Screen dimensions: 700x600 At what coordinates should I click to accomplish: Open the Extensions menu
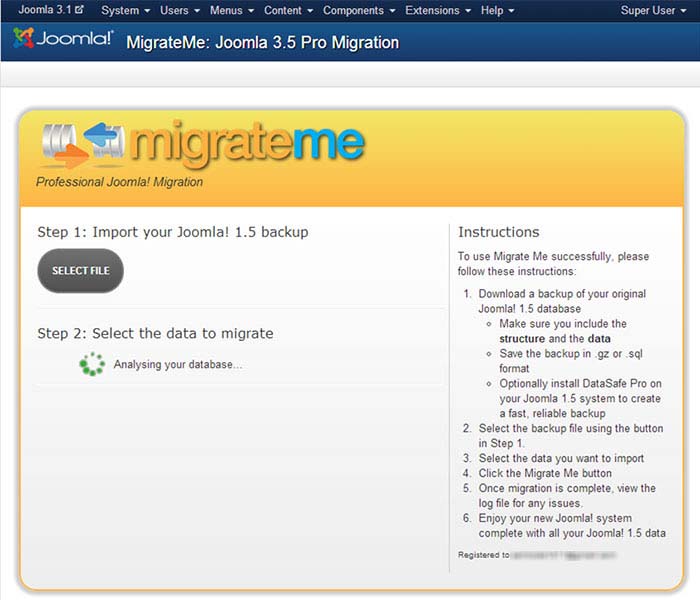click(x=438, y=10)
